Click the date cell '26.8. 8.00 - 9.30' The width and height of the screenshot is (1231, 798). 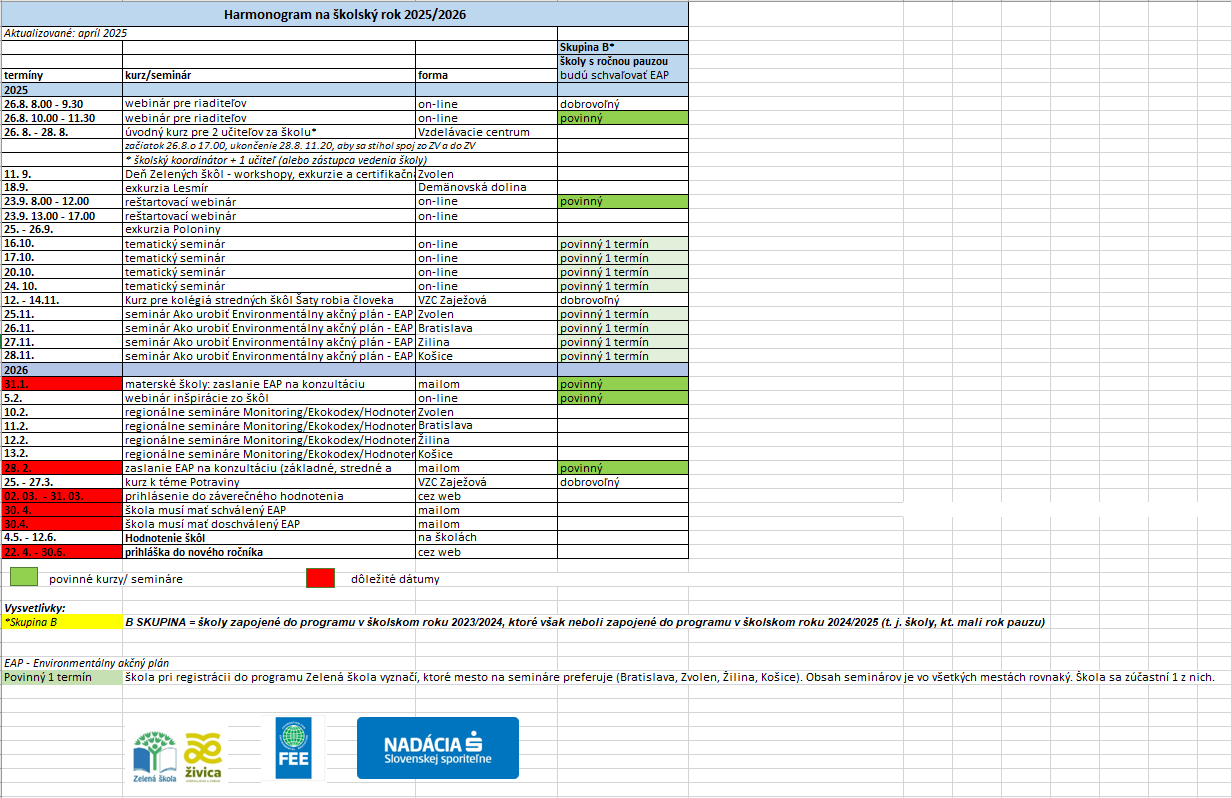61,103
